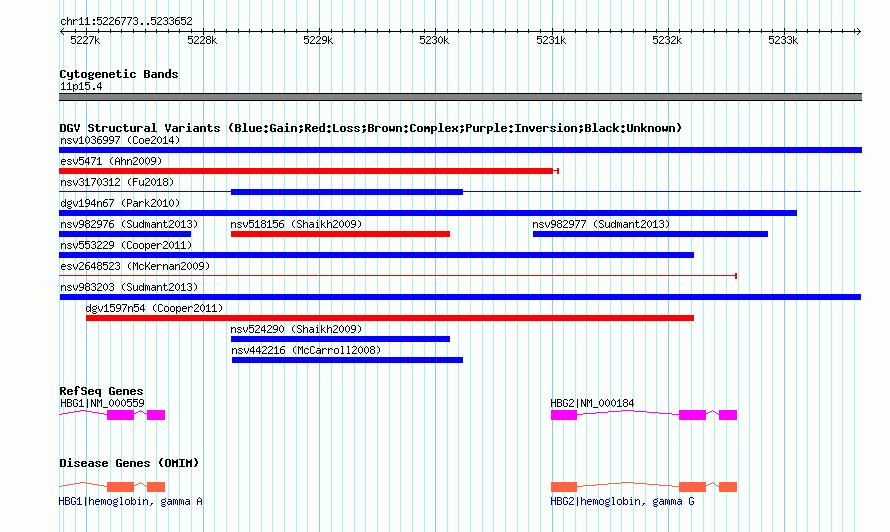The width and height of the screenshot is (890, 532).
Task: Open the HBG2|hemoglobin, gamma G link
Action: pyautogui.click(x=622, y=501)
